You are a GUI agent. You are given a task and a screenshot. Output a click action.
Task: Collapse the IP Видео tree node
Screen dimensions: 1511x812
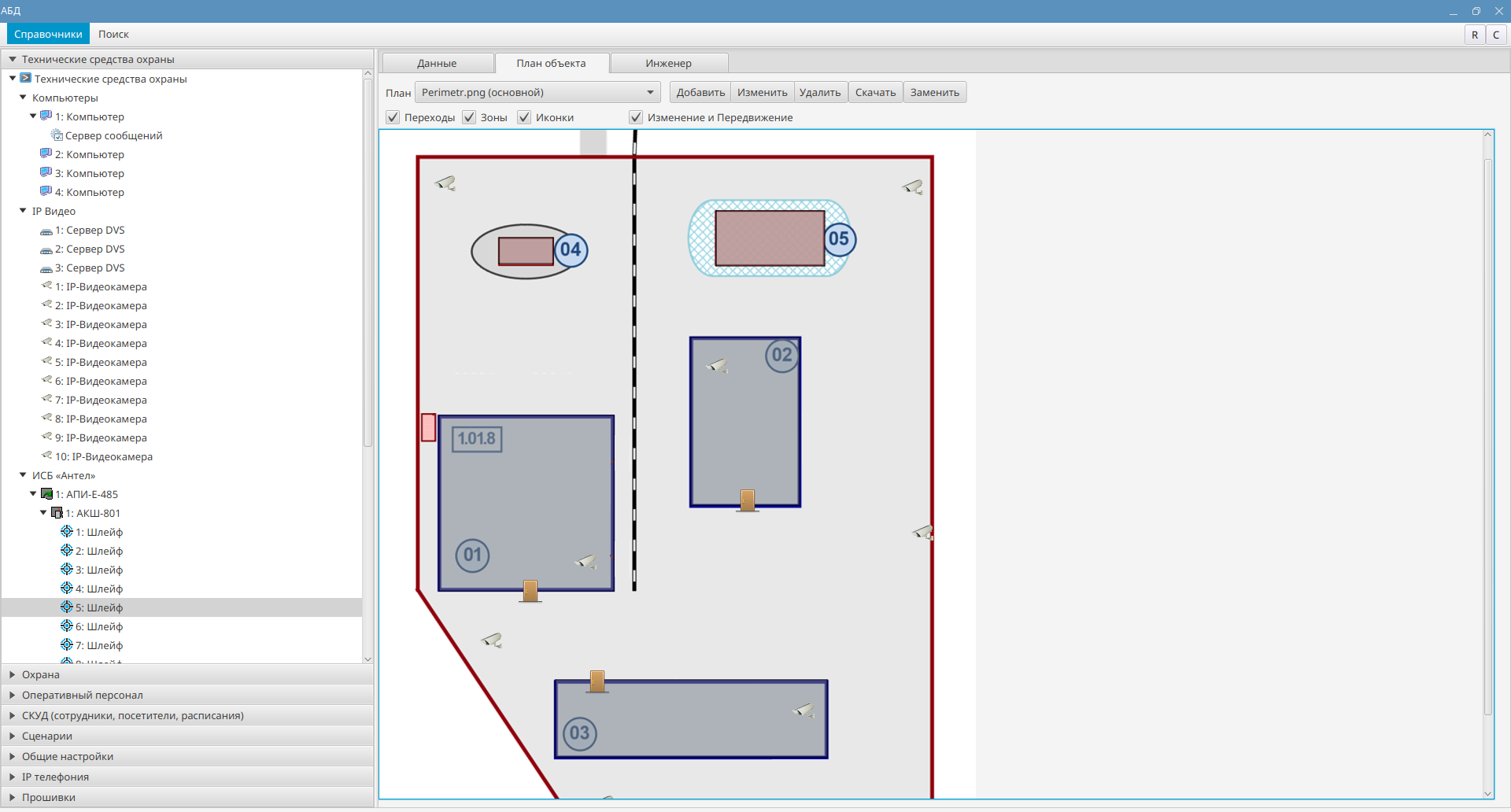(x=23, y=211)
